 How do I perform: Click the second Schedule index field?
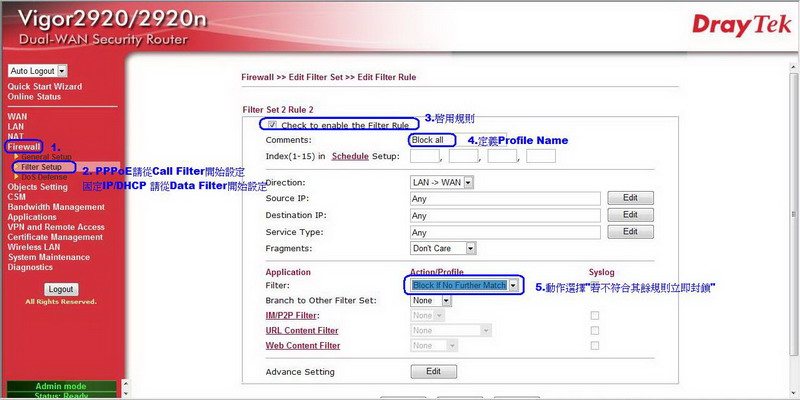point(464,156)
